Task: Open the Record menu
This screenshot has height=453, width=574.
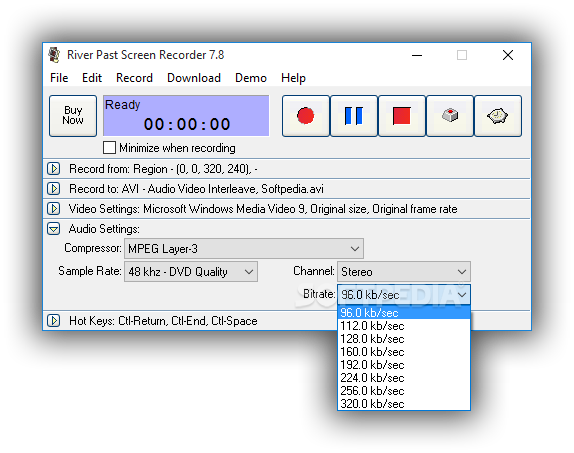Action: (134, 78)
